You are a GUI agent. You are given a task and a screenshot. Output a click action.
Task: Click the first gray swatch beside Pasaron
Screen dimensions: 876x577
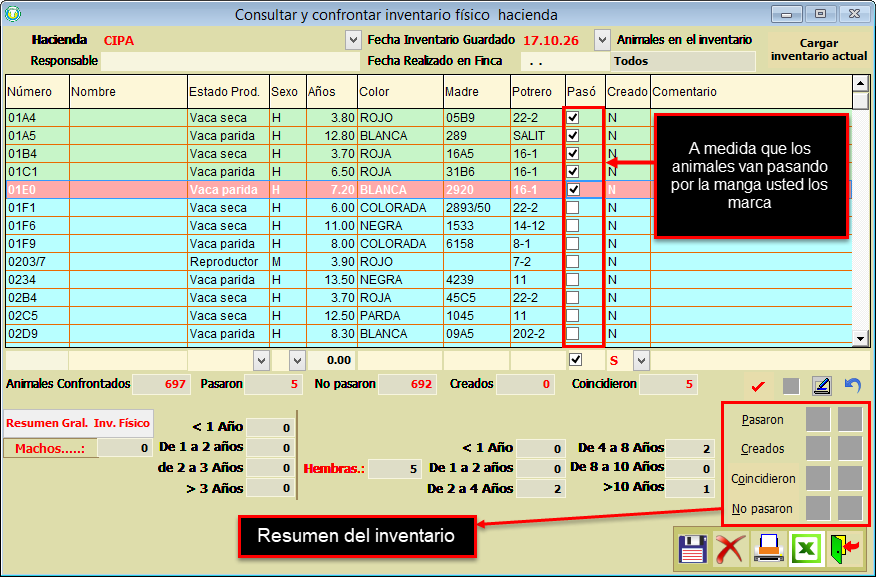(818, 420)
